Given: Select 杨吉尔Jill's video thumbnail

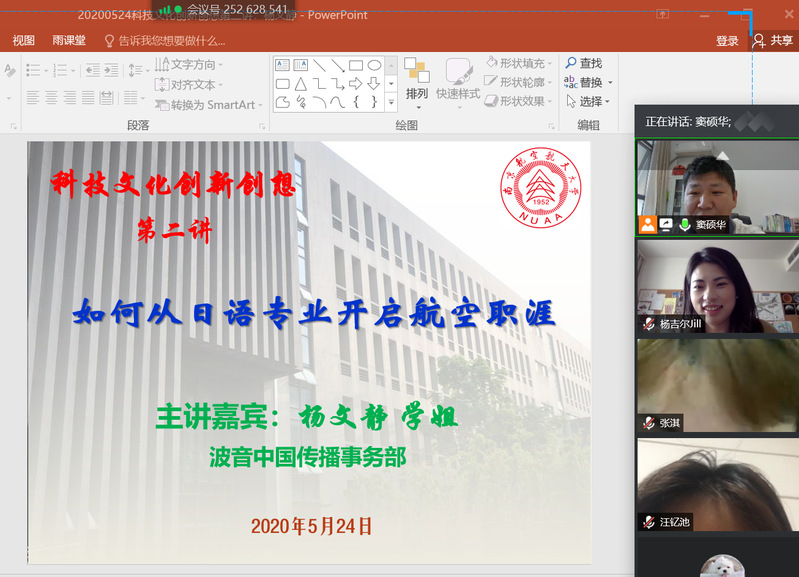Looking at the screenshot, I should coord(717,286).
